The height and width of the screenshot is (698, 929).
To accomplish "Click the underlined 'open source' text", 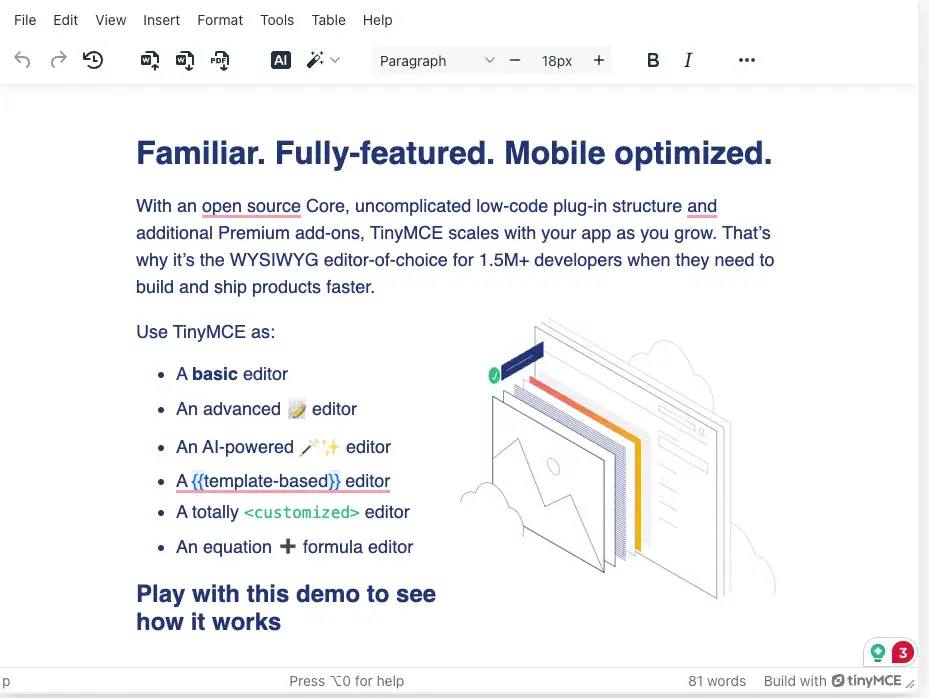I will pos(251,206).
